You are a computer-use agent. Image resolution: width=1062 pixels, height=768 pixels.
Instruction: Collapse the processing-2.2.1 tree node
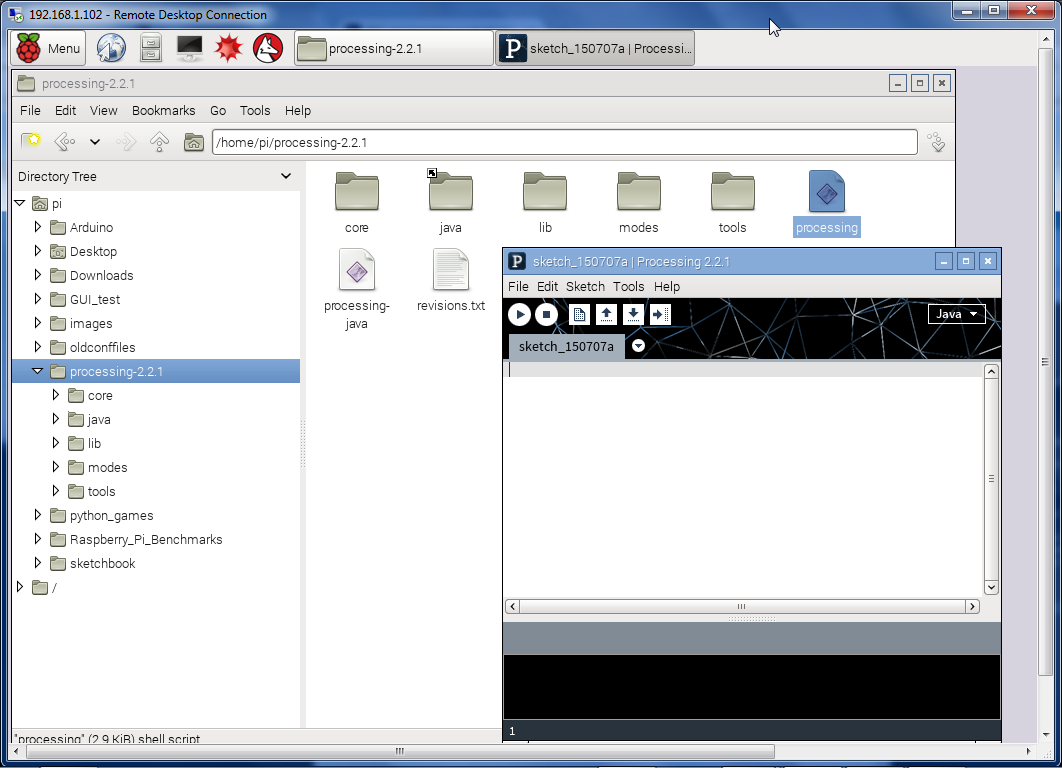(x=38, y=371)
